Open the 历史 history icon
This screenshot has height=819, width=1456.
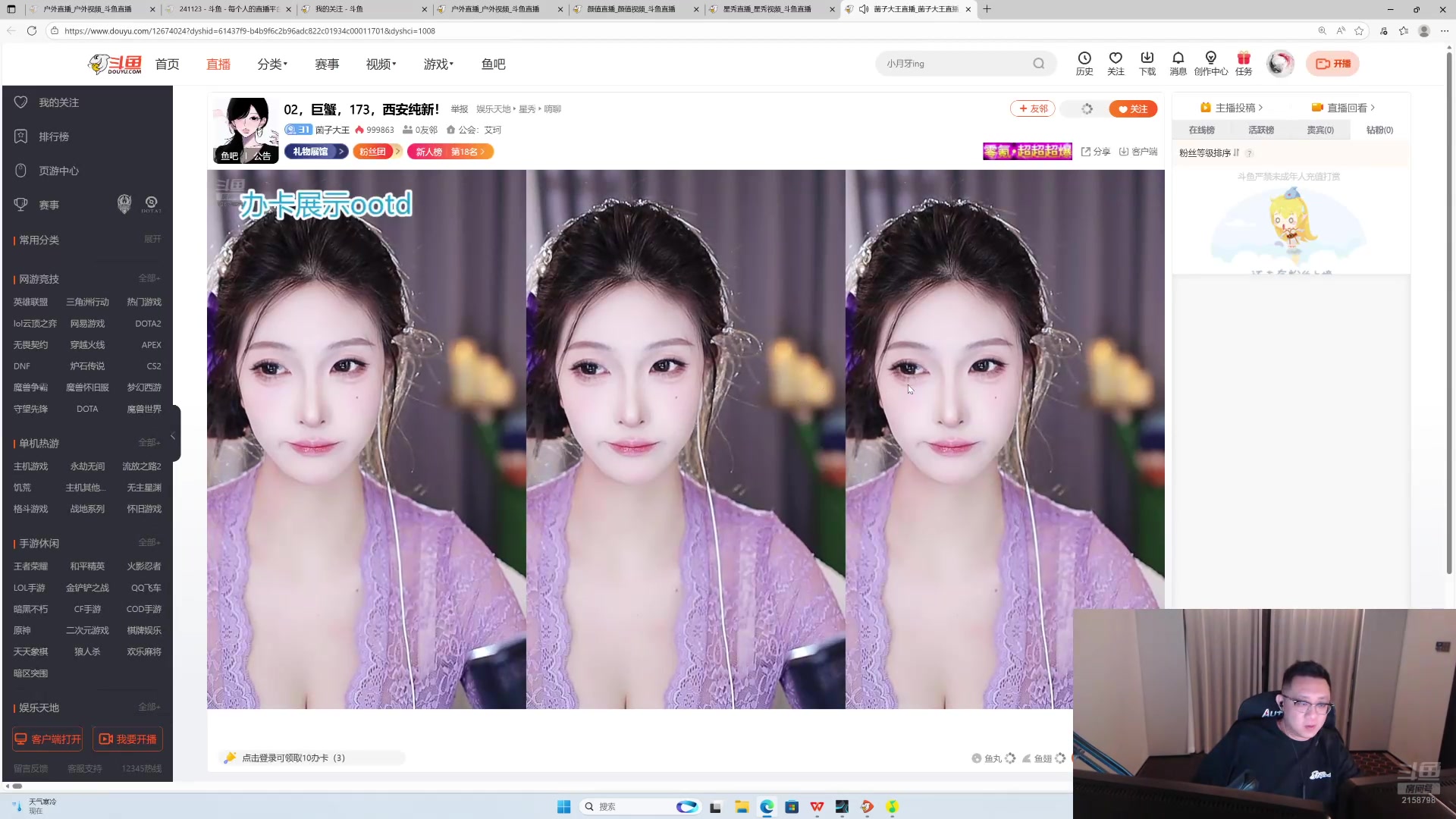click(x=1084, y=59)
